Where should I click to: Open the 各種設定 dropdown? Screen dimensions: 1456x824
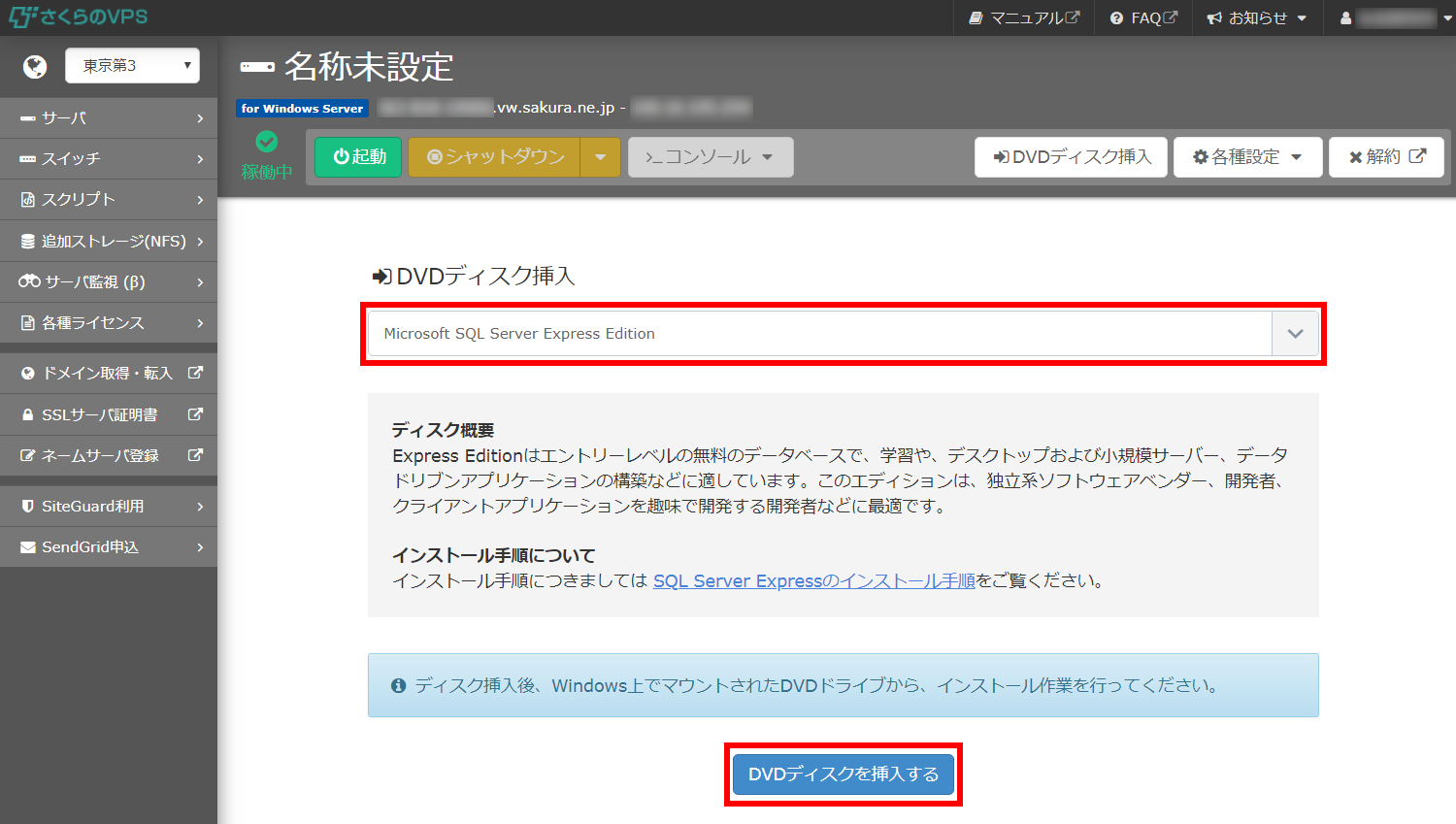tap(1248, 156)
